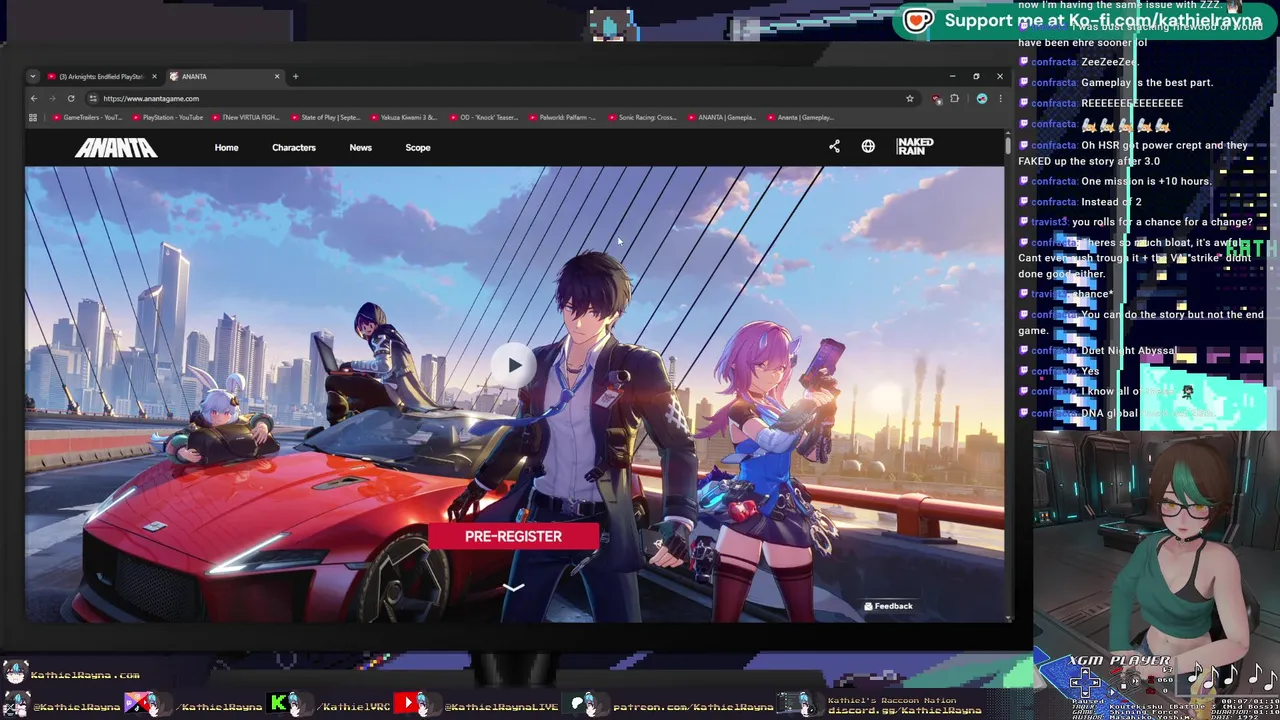This screenshot has width=1280, height=720.
Task: Switch to the Arknights: Endfield browser tab
Action: point(100,76)
